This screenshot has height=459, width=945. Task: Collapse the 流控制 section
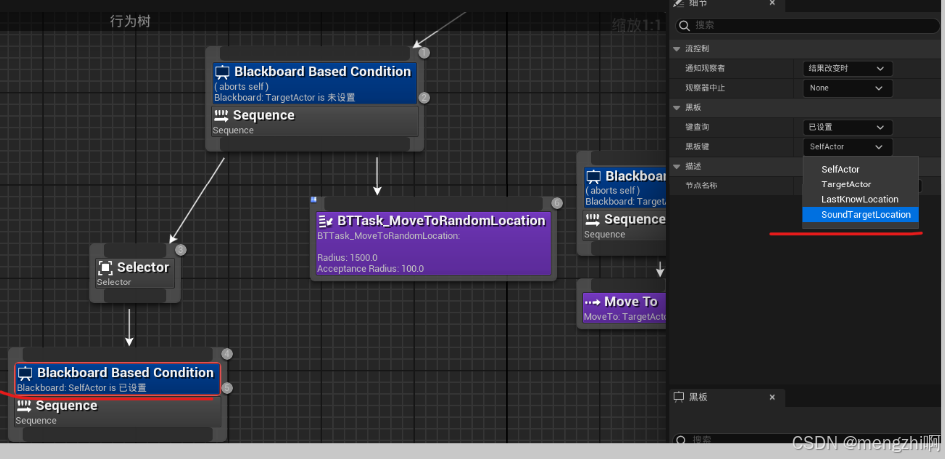coord(677,49)
